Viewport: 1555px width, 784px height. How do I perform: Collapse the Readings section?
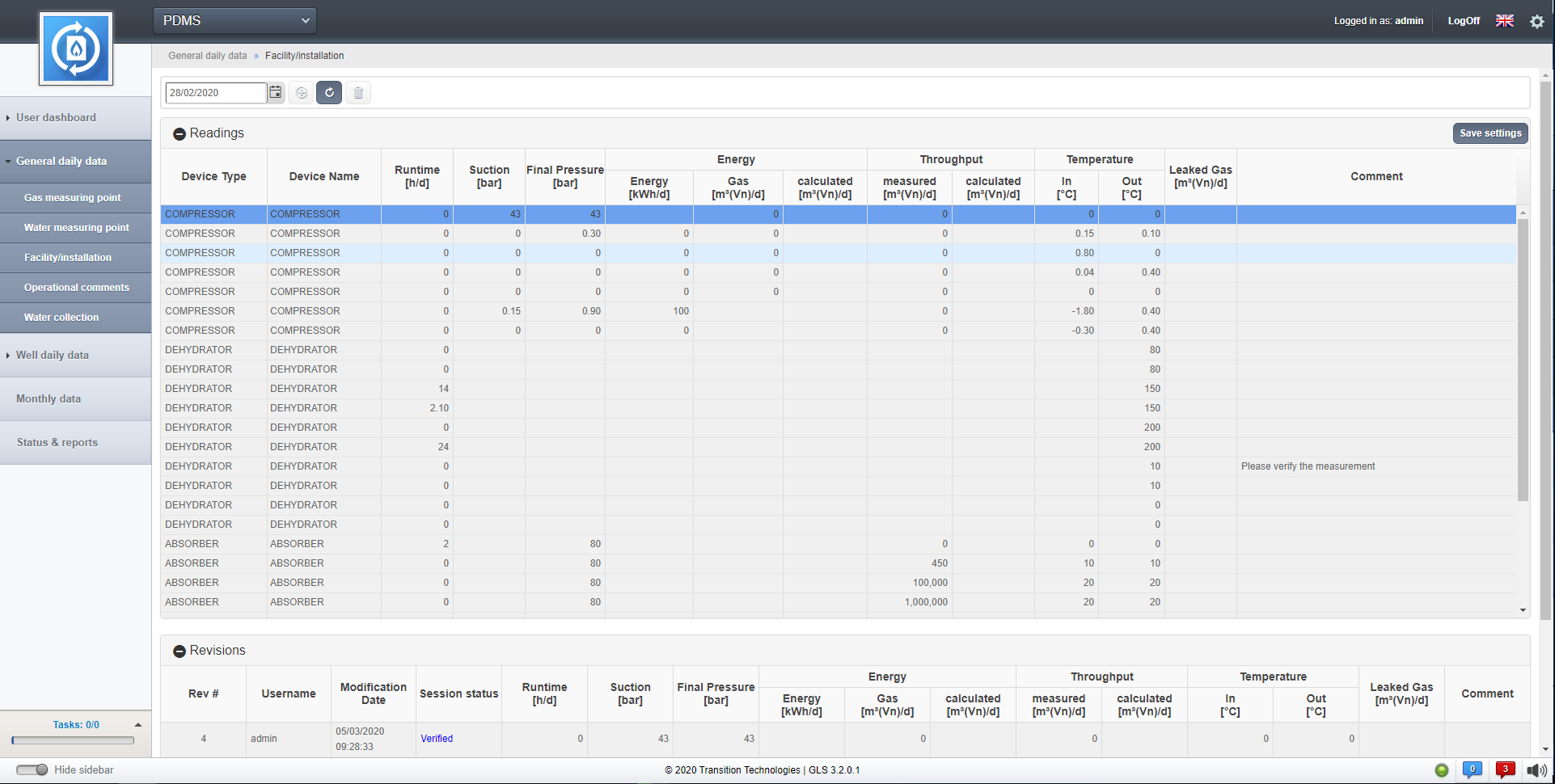180,133
